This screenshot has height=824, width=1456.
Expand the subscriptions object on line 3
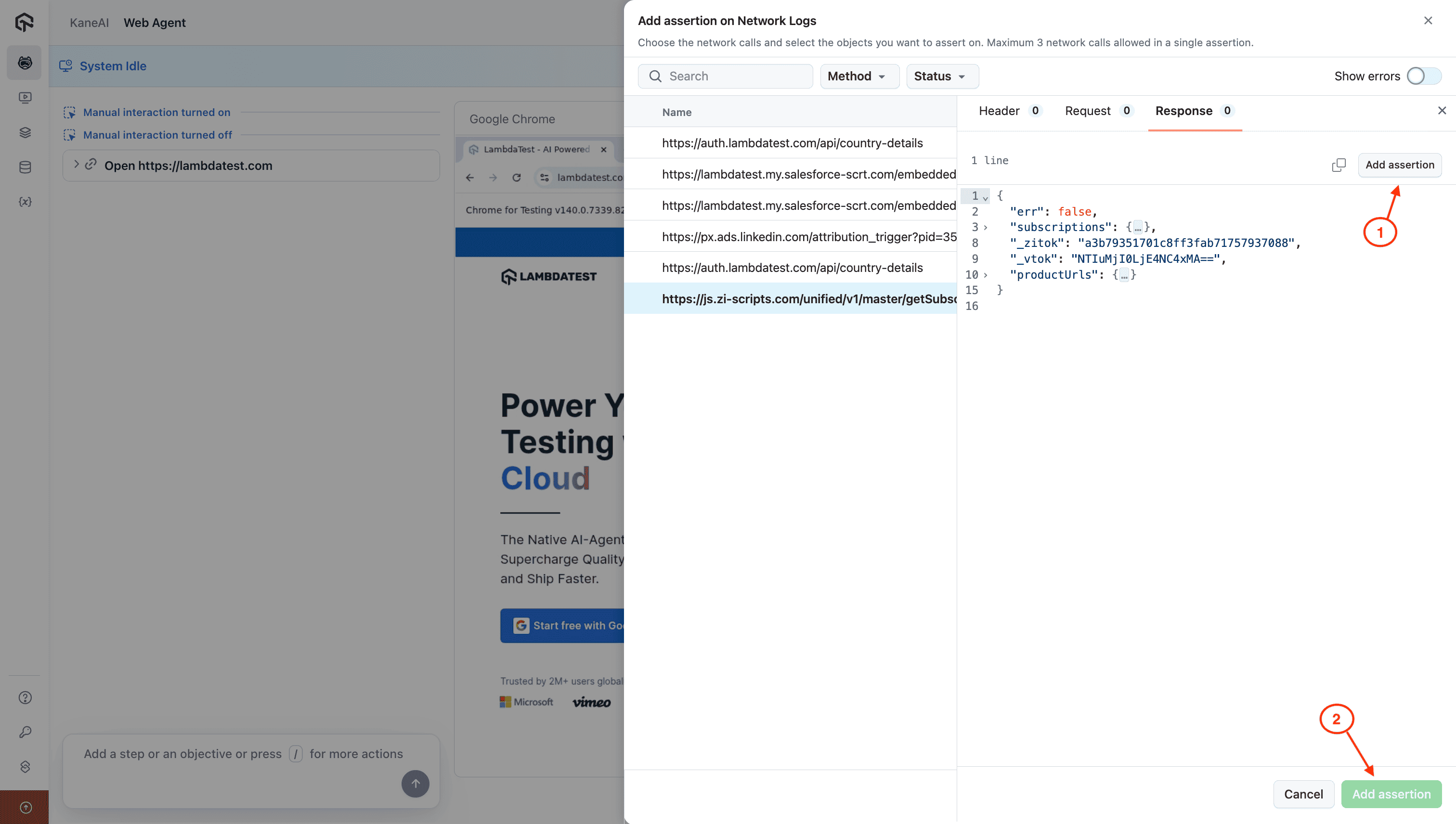[x=986, y=228]
